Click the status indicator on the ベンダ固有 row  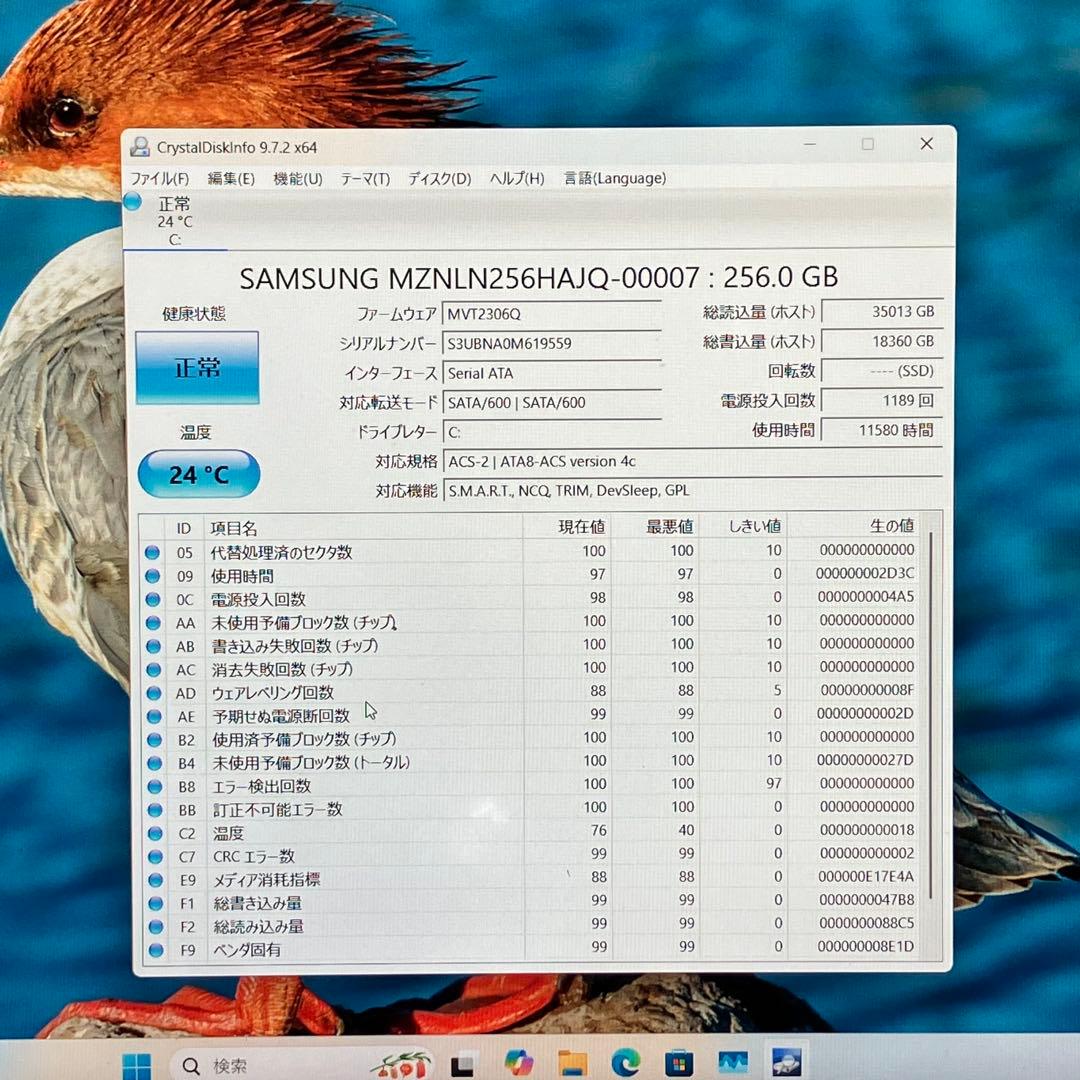tap(155, 949)
